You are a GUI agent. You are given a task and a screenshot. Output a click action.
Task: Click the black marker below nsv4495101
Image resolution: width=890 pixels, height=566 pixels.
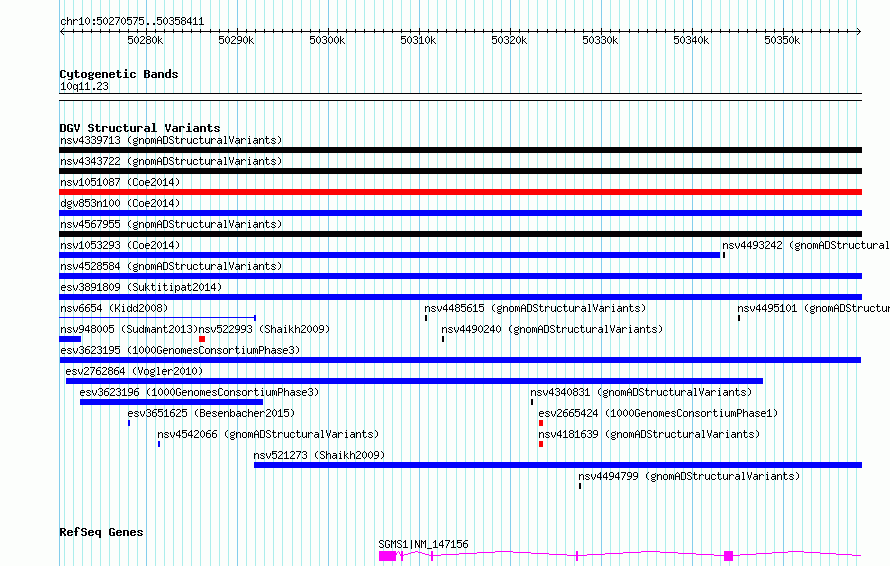739,318
